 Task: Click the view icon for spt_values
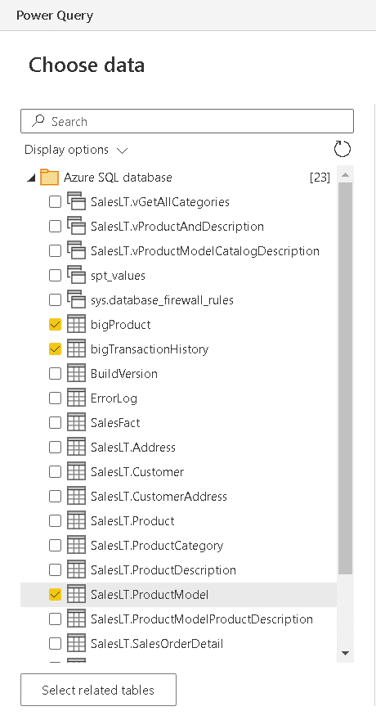[x=76, y=276]
